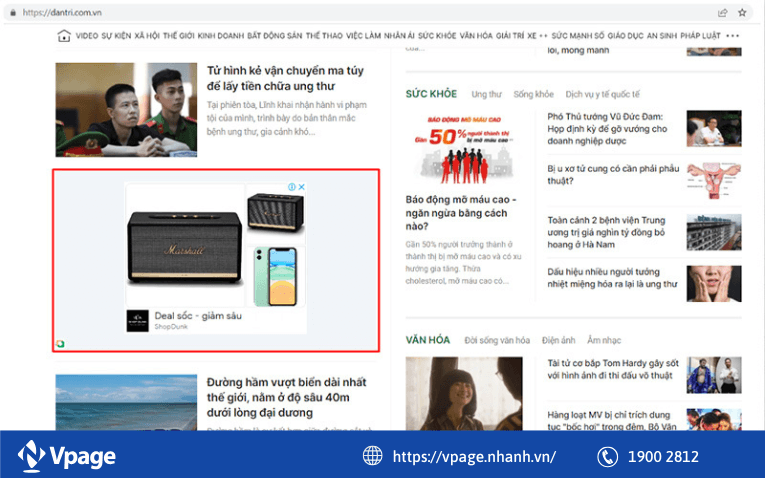Open the PHÁP LUẬT section
The image size is (765, 478).
(x=700, y=36)
